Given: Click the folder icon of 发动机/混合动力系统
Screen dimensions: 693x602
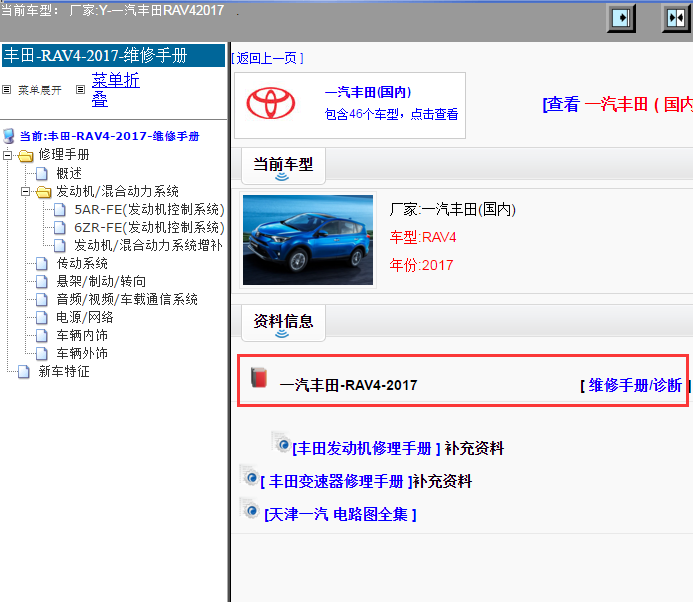Looking at the screenshot, I should (44, 192).
